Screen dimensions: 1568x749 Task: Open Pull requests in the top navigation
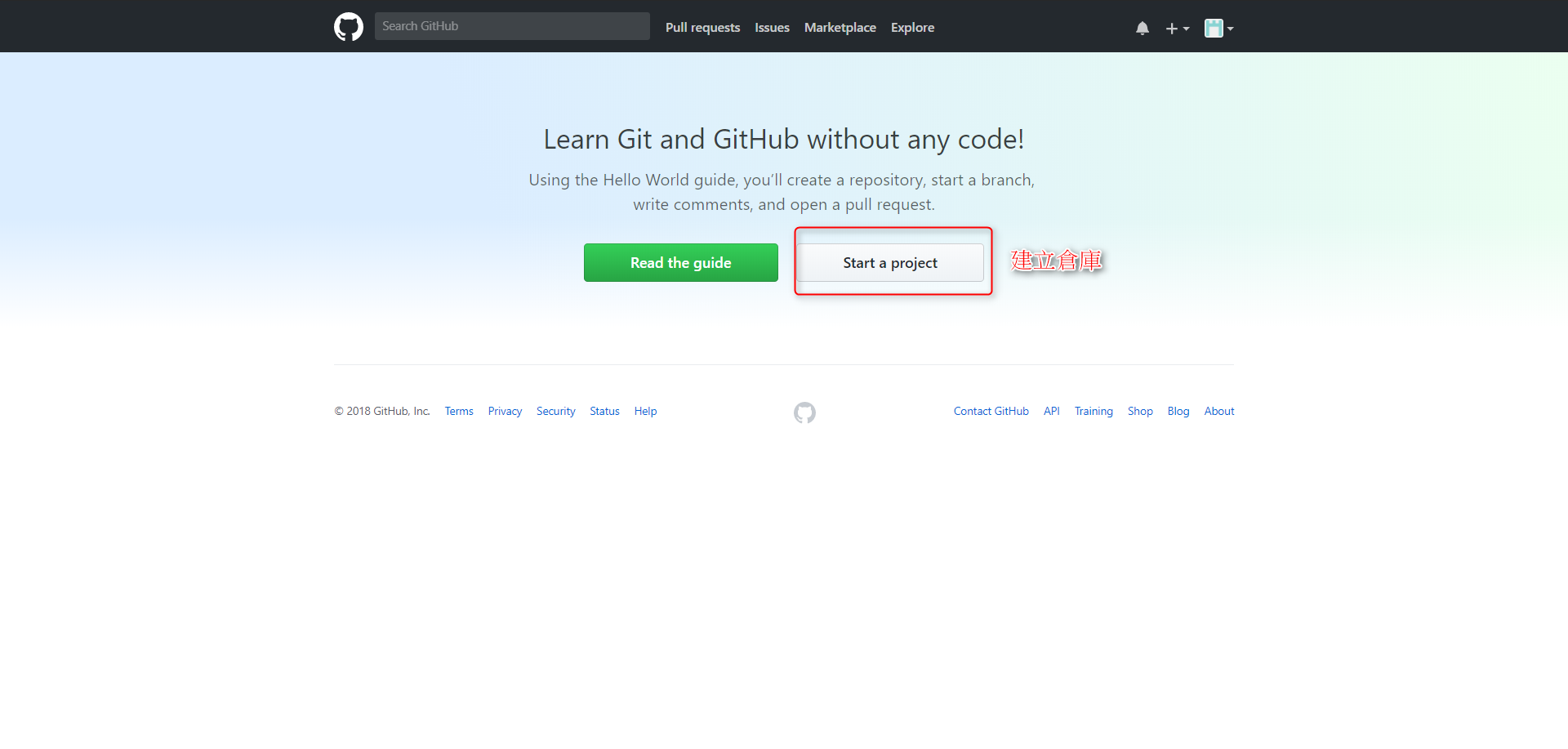click(x=702, y=27)
